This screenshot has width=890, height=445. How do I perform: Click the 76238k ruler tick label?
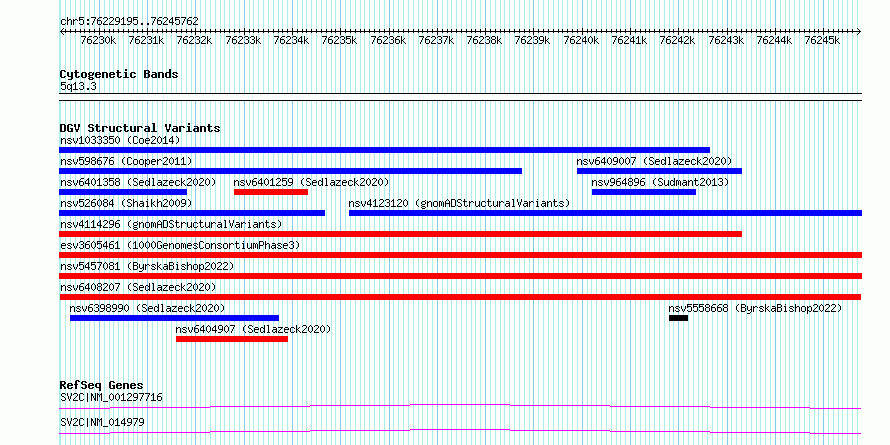tap(484, 40)
